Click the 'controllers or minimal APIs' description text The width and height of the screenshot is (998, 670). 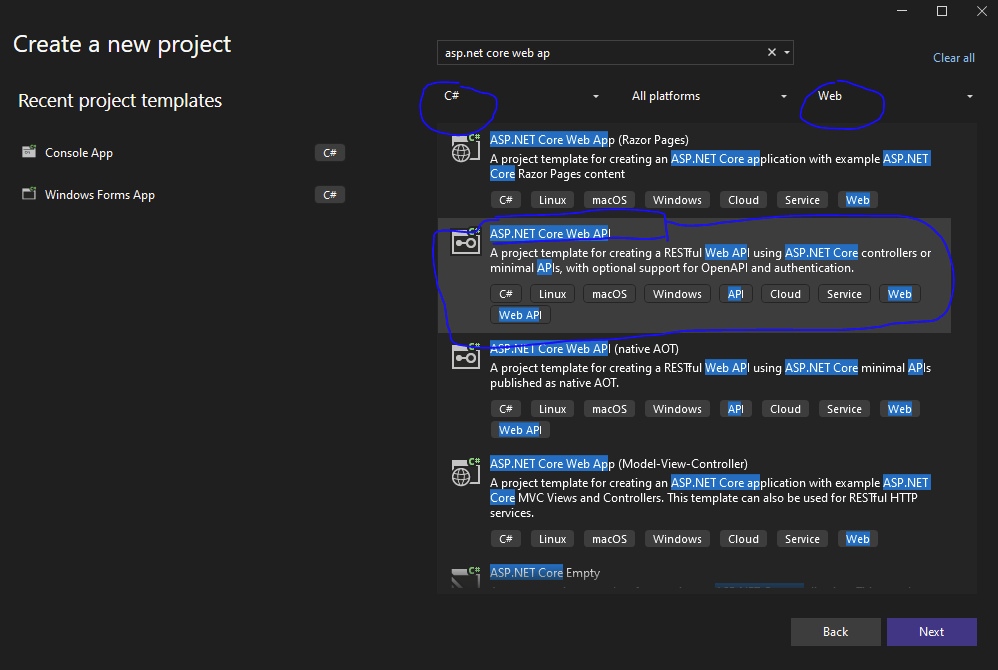(x=710, y=260)
